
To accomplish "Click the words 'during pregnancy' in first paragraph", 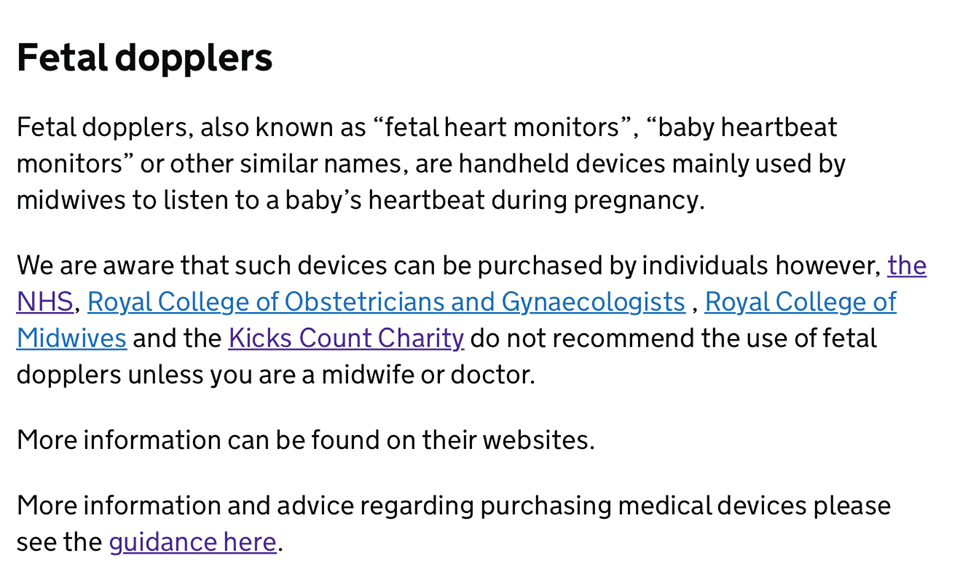I will click(x=598, y=200).
